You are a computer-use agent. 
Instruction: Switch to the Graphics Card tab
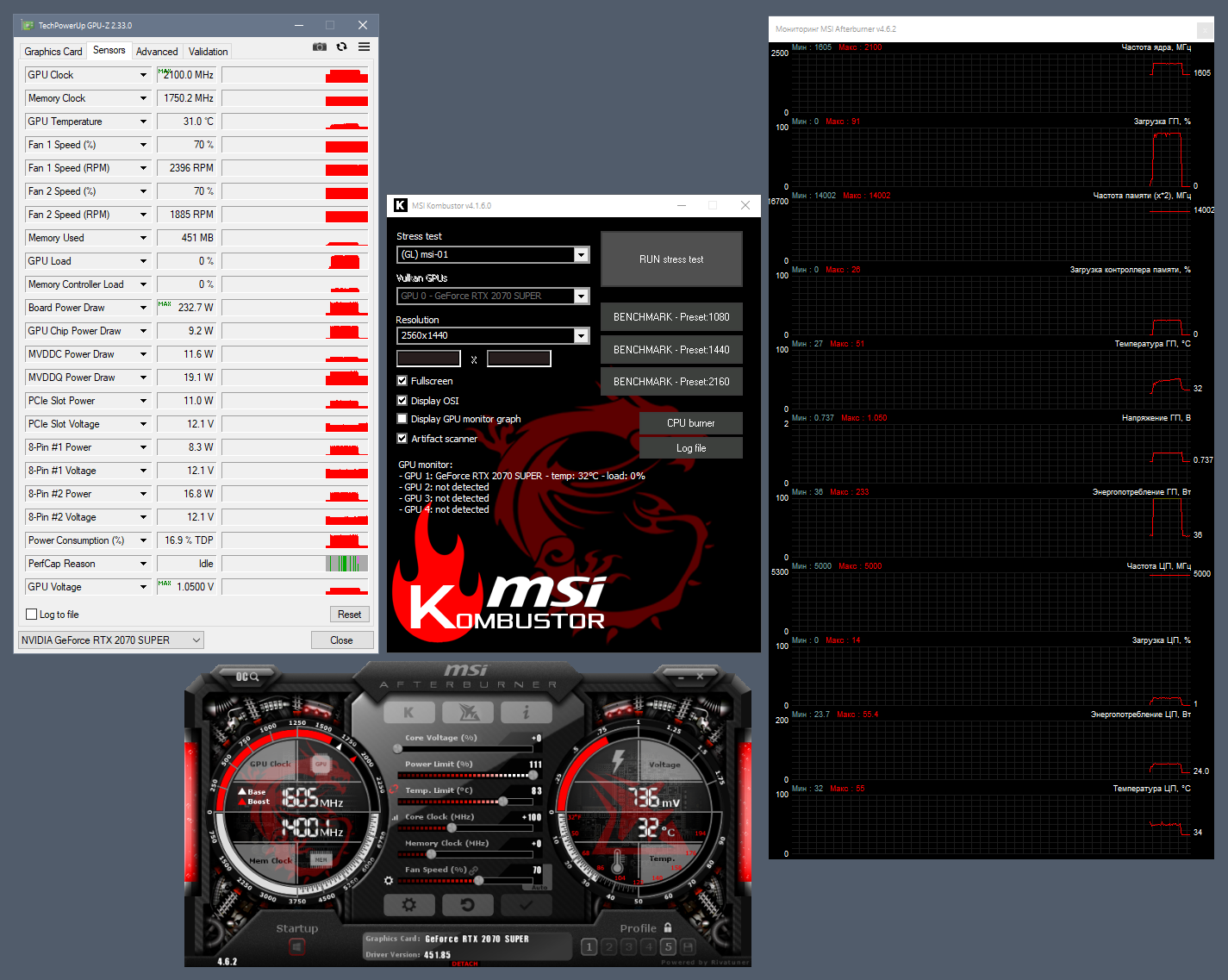tap(53, 52)
